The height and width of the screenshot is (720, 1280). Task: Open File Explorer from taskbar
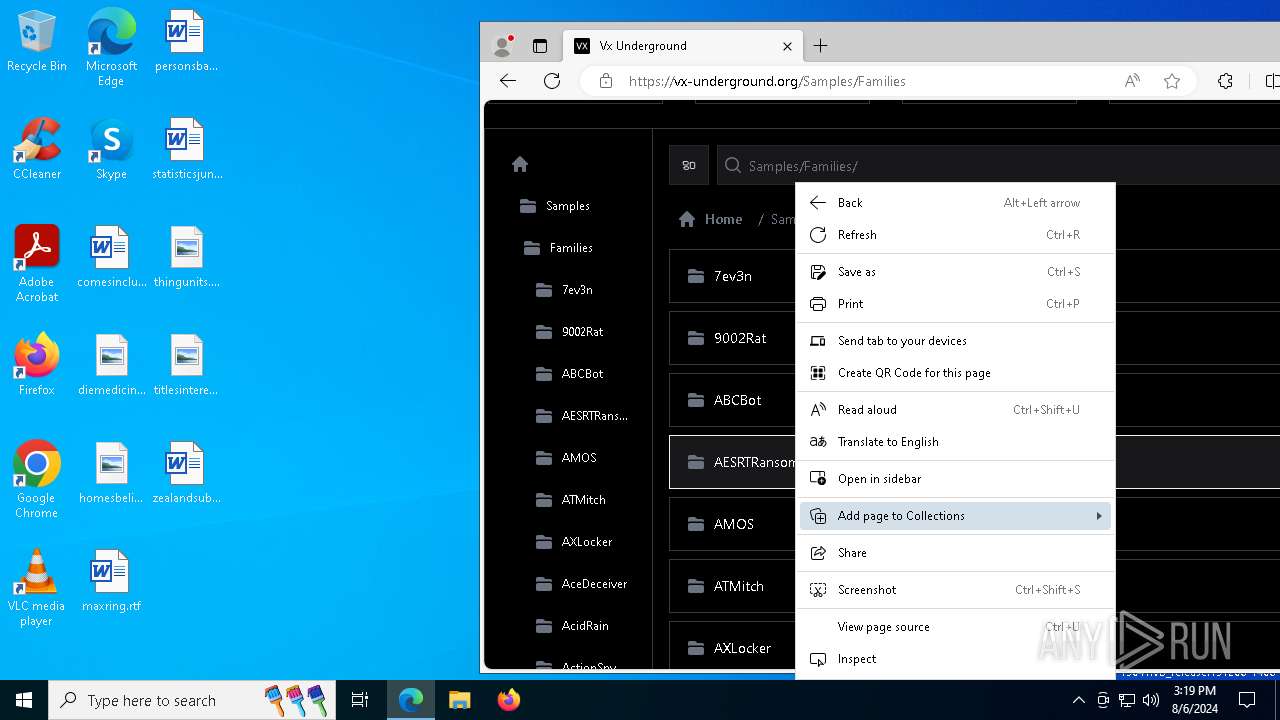point(459,700)
